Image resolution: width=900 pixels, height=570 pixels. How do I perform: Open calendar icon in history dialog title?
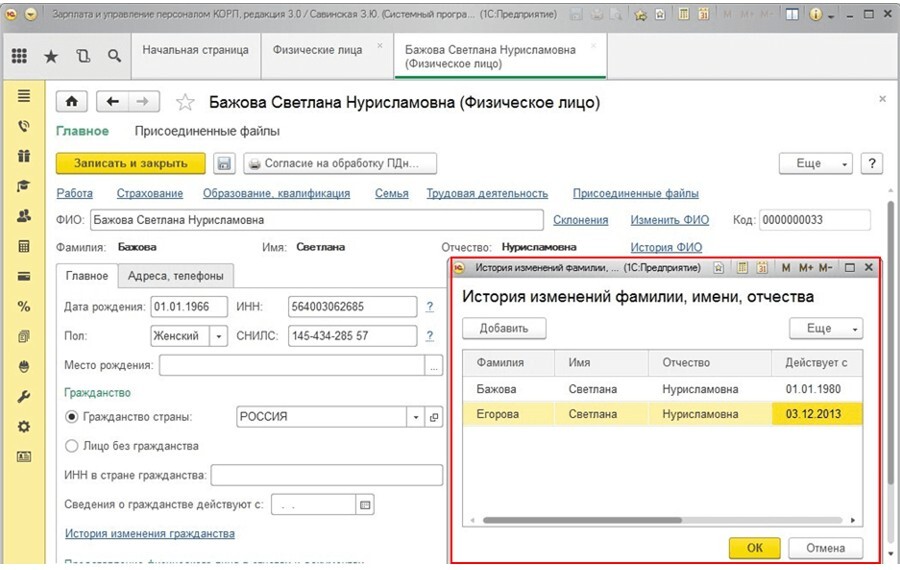pos(762,267)
